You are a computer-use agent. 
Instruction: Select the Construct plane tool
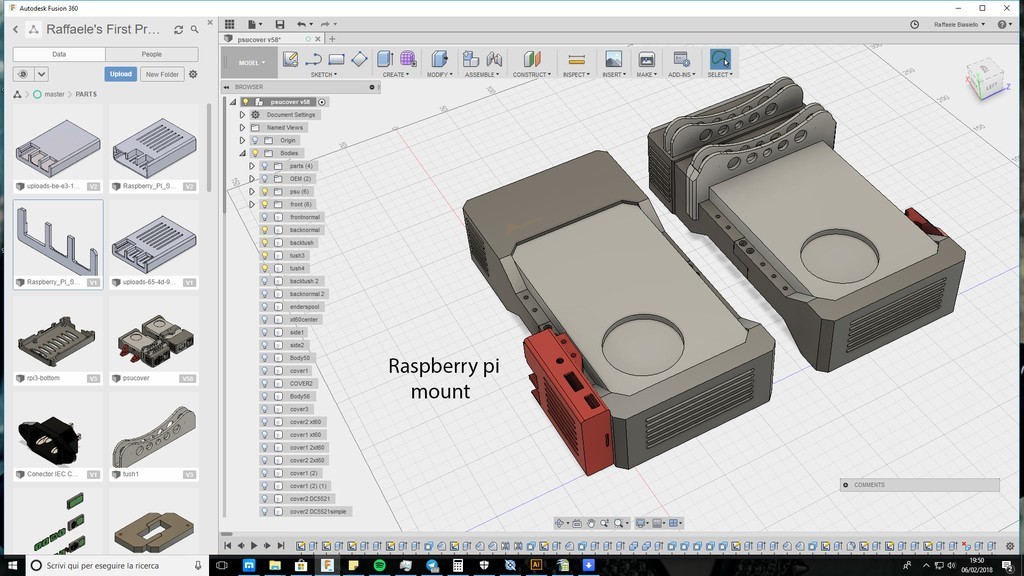point(532,59)
